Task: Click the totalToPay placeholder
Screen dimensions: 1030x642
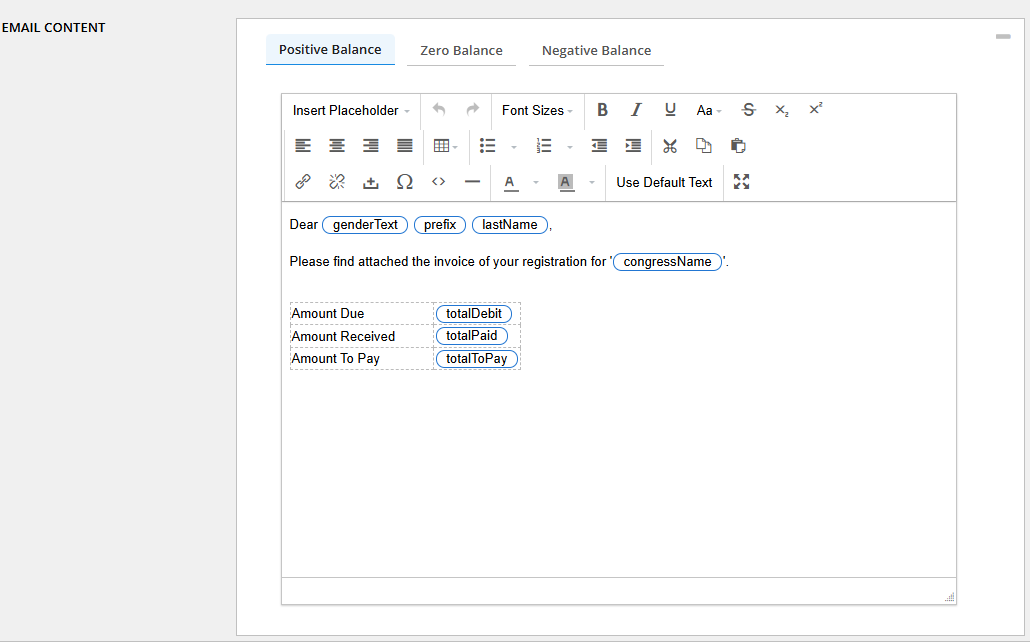Action: (477, 359)
